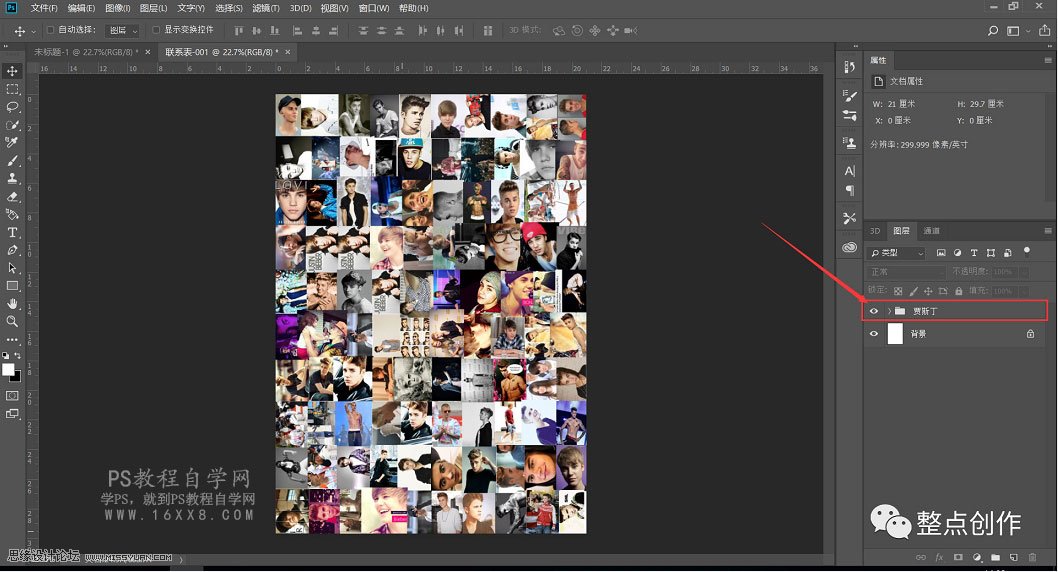This screenshot has width=1058, height=572.
Task: Select the Quick Selection tool
Action: pos(12,125)
